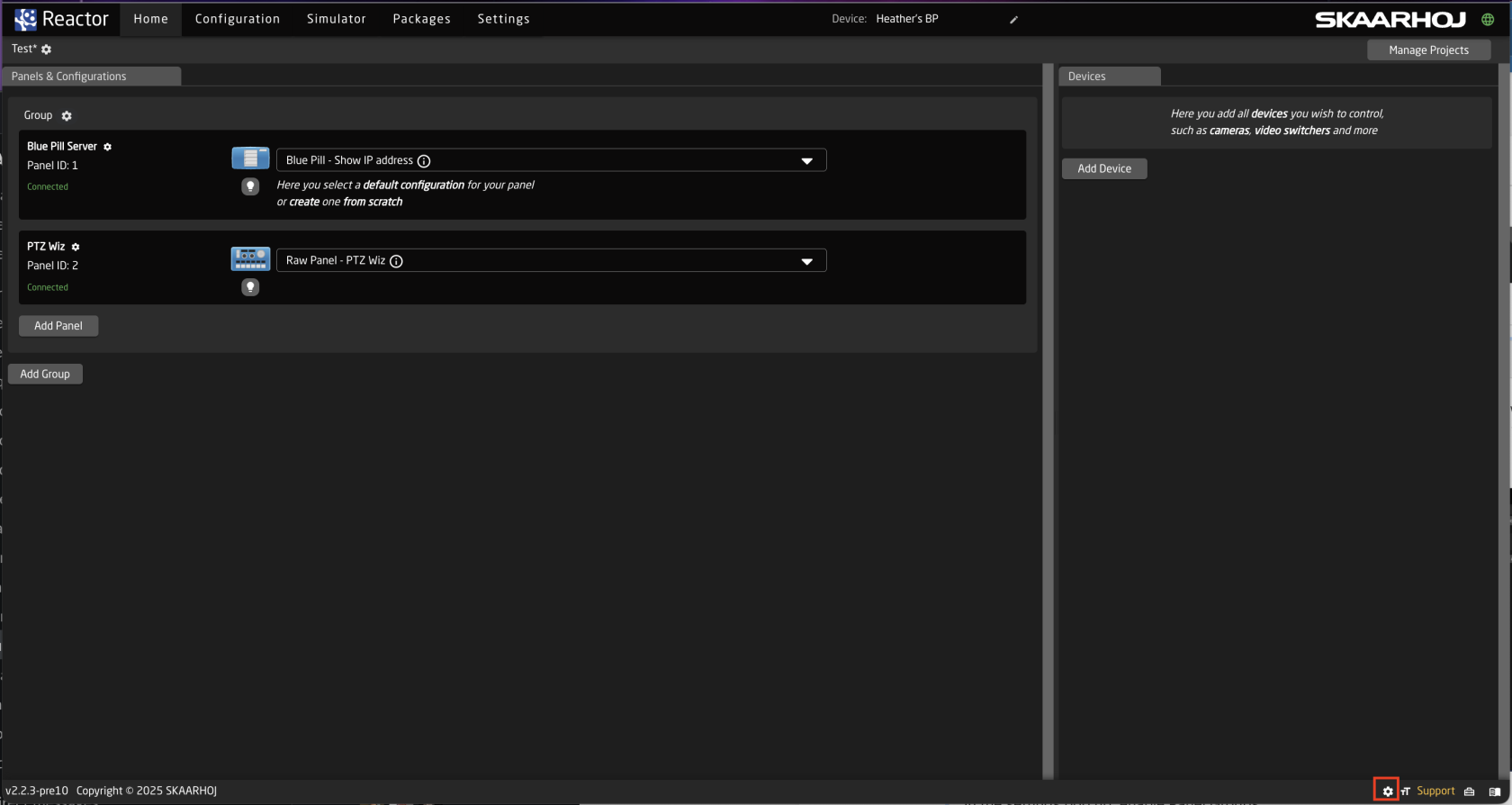The width and height of the screenshot is (1512, 805).
Task: Click the Test* project name
Action: pyautogui.click(x=24, y=49)
